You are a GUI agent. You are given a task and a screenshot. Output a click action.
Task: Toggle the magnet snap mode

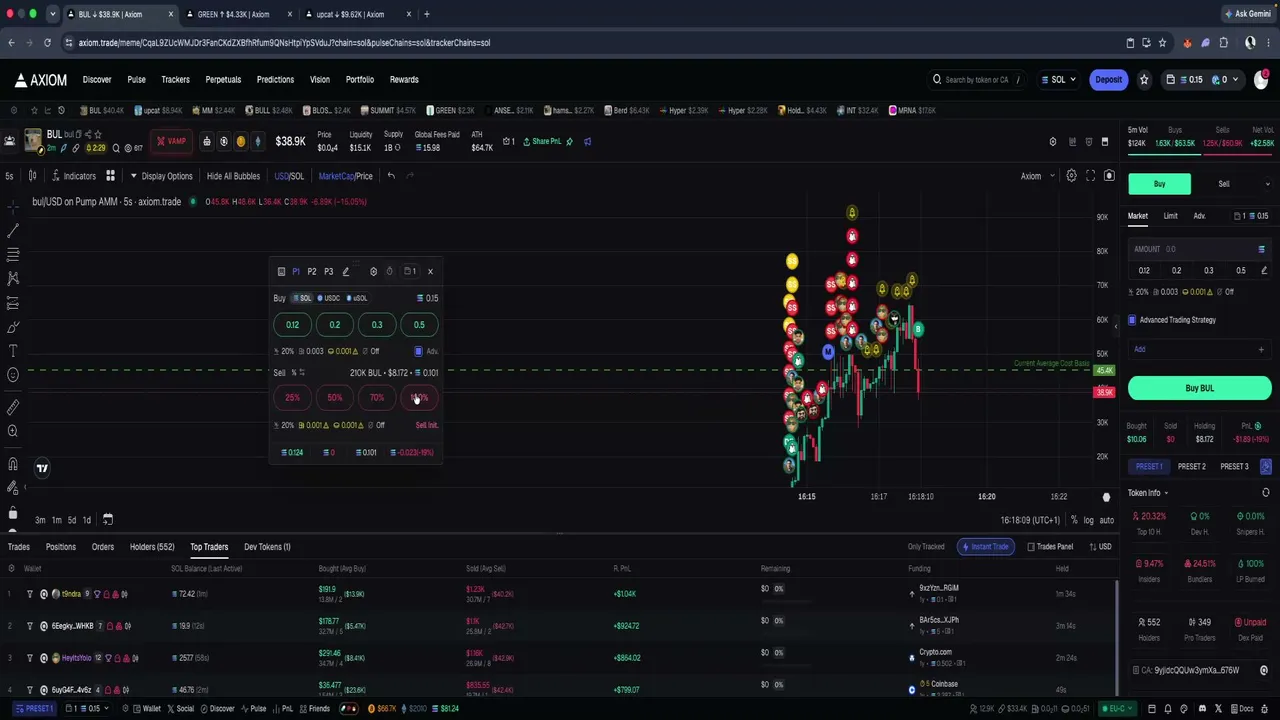[x=13, y=464]
